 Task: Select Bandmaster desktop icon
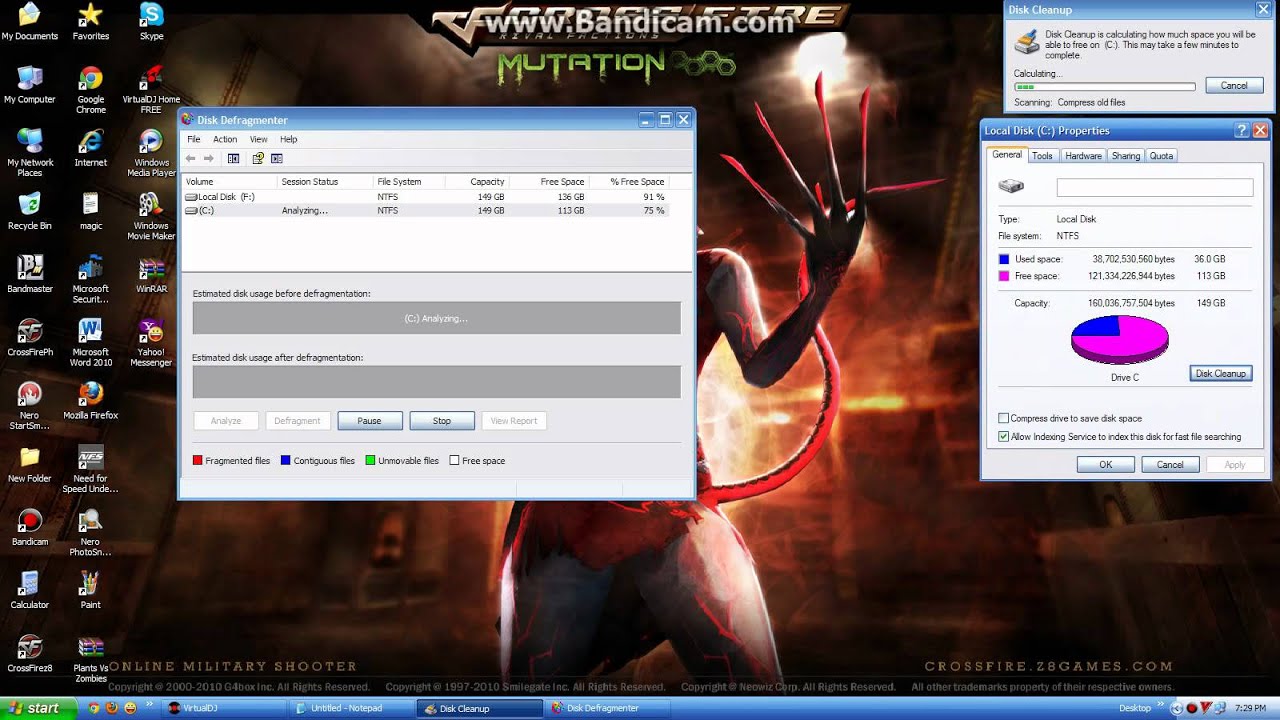[x=30, y=275]
